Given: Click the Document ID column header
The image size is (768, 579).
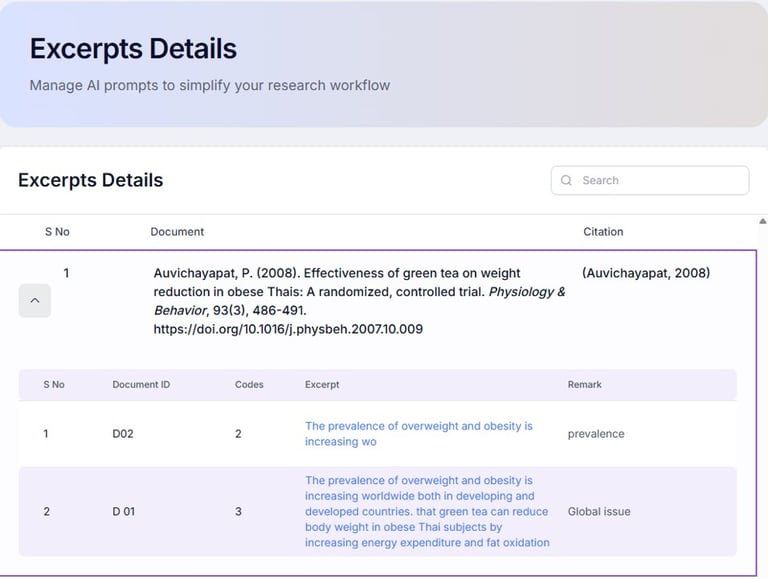Looking at the screenshot, I should (x=141, y=385).
